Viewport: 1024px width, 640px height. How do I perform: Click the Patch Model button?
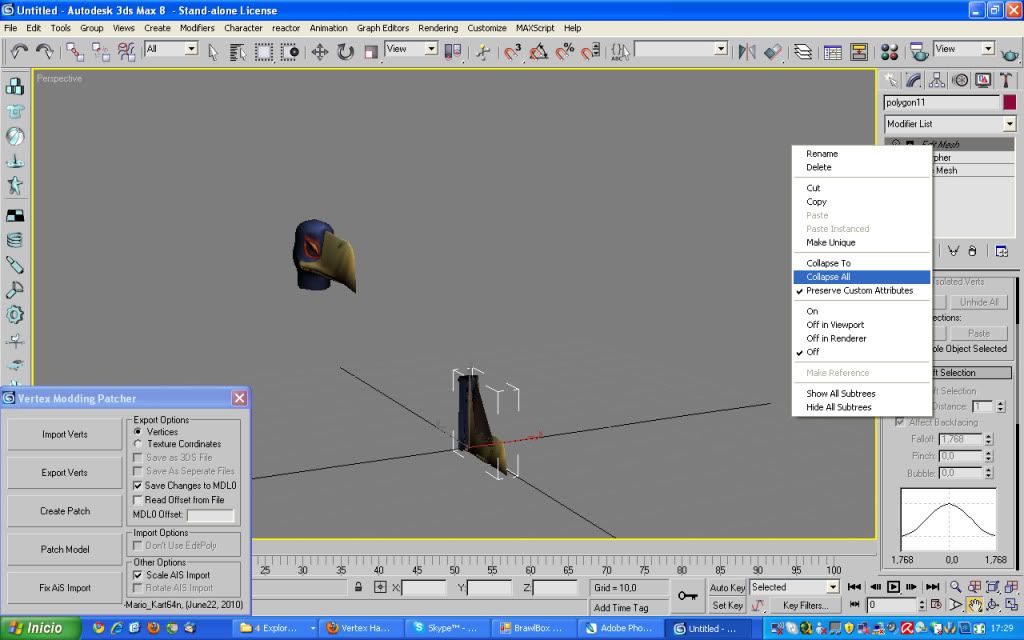(x=65, y=550)
